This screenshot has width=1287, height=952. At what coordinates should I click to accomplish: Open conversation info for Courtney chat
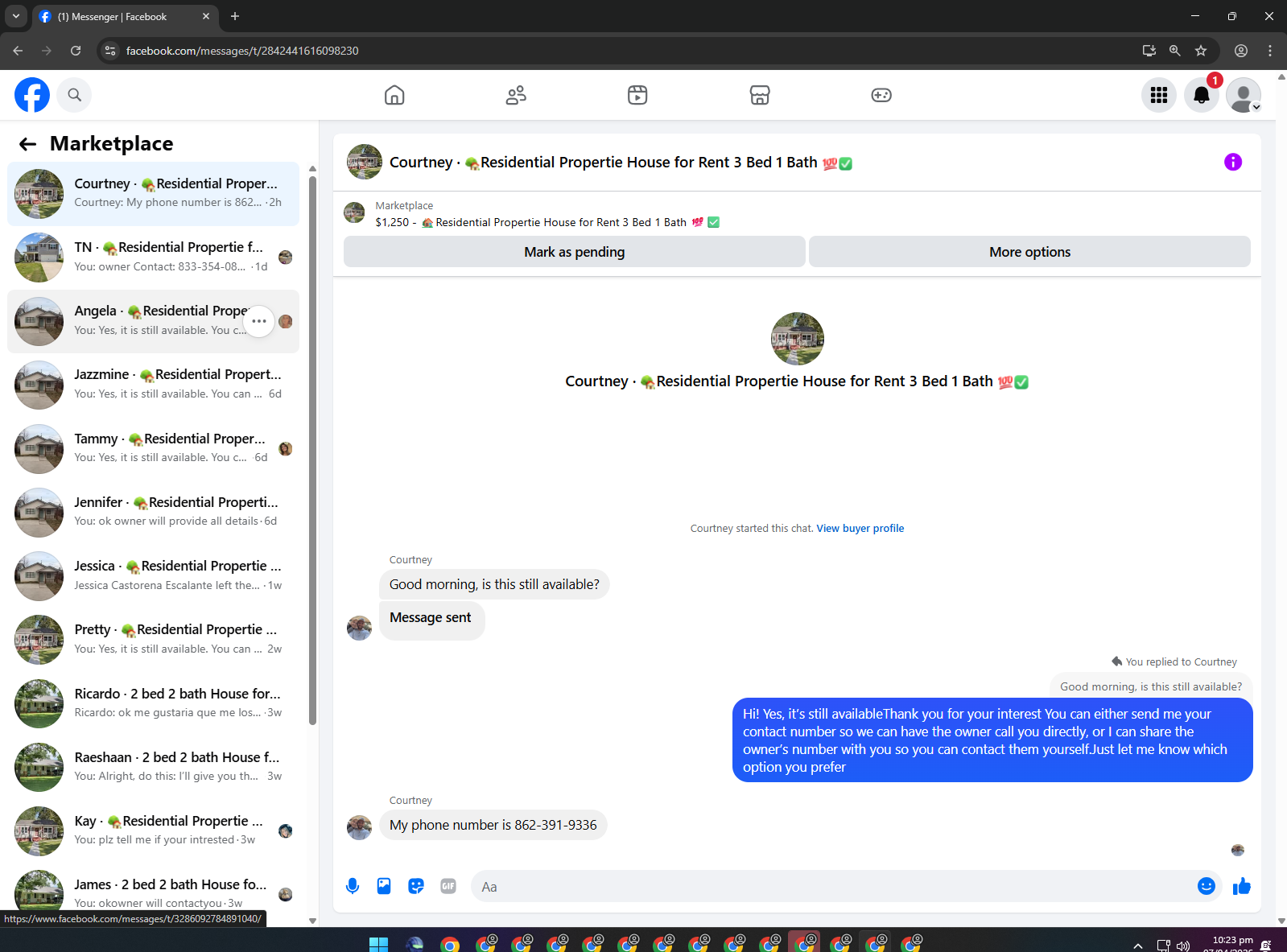tap(1233, 162)
